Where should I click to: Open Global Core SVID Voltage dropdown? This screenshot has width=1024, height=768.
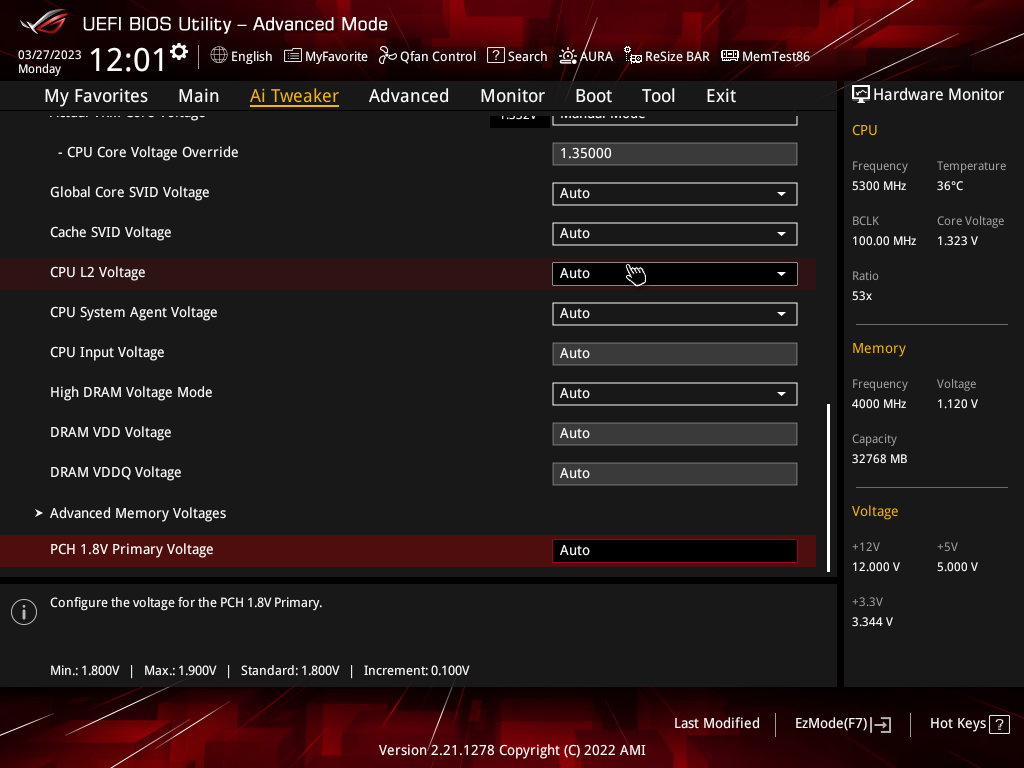[x=675, y=194]
